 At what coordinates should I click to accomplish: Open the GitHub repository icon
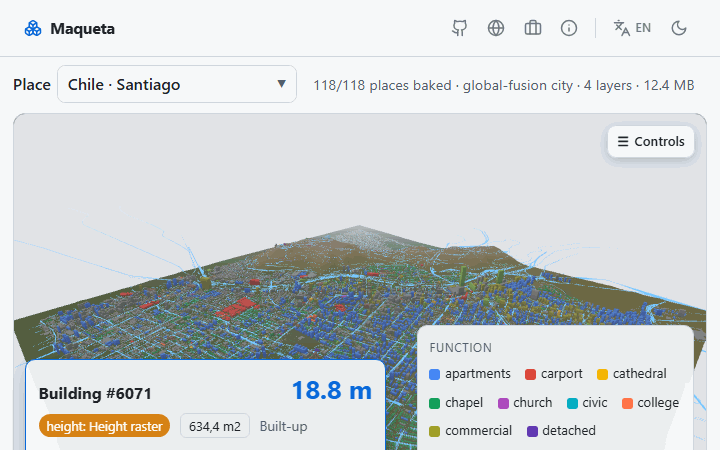459,28
